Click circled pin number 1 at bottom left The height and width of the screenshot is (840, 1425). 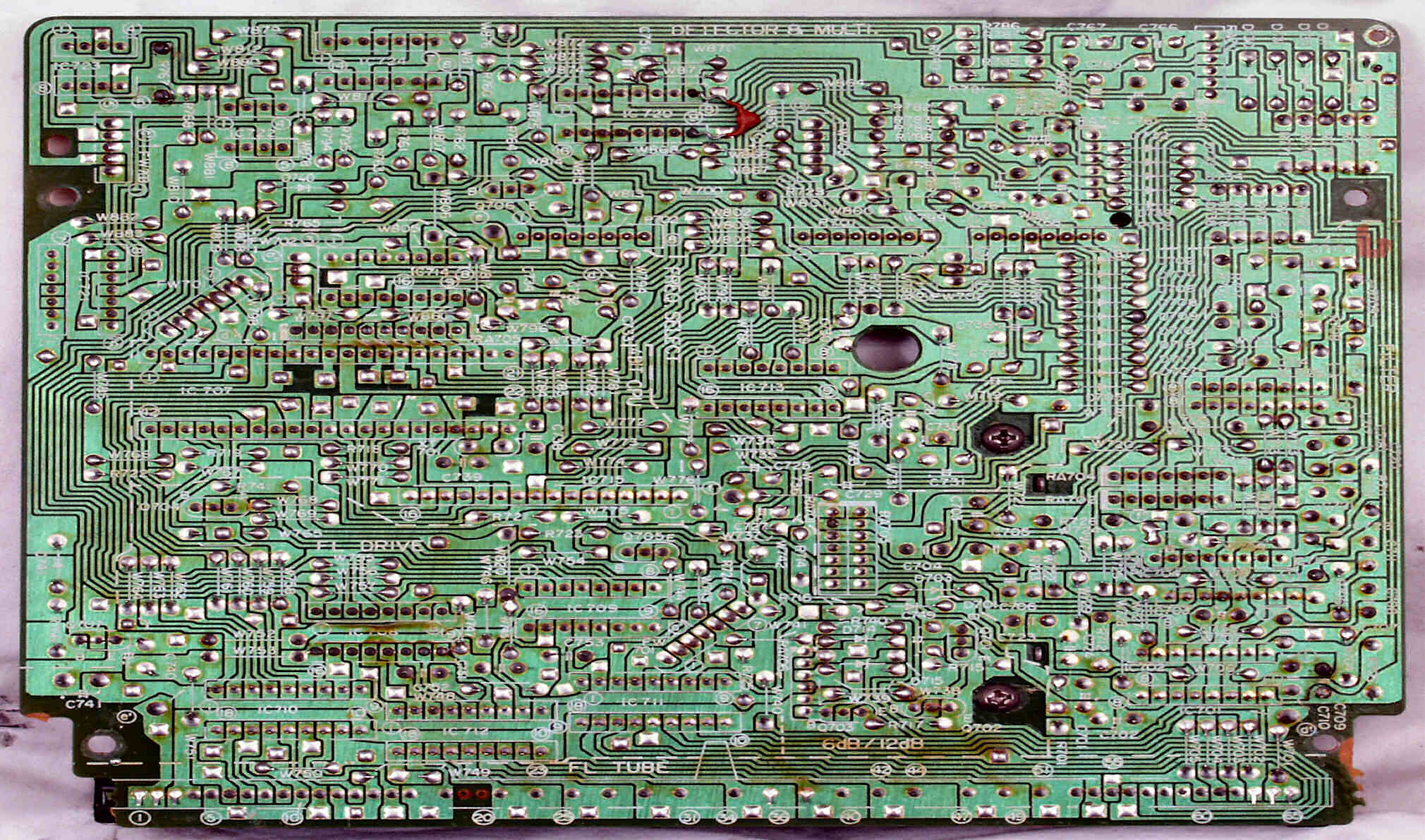(x=141, y=817)
